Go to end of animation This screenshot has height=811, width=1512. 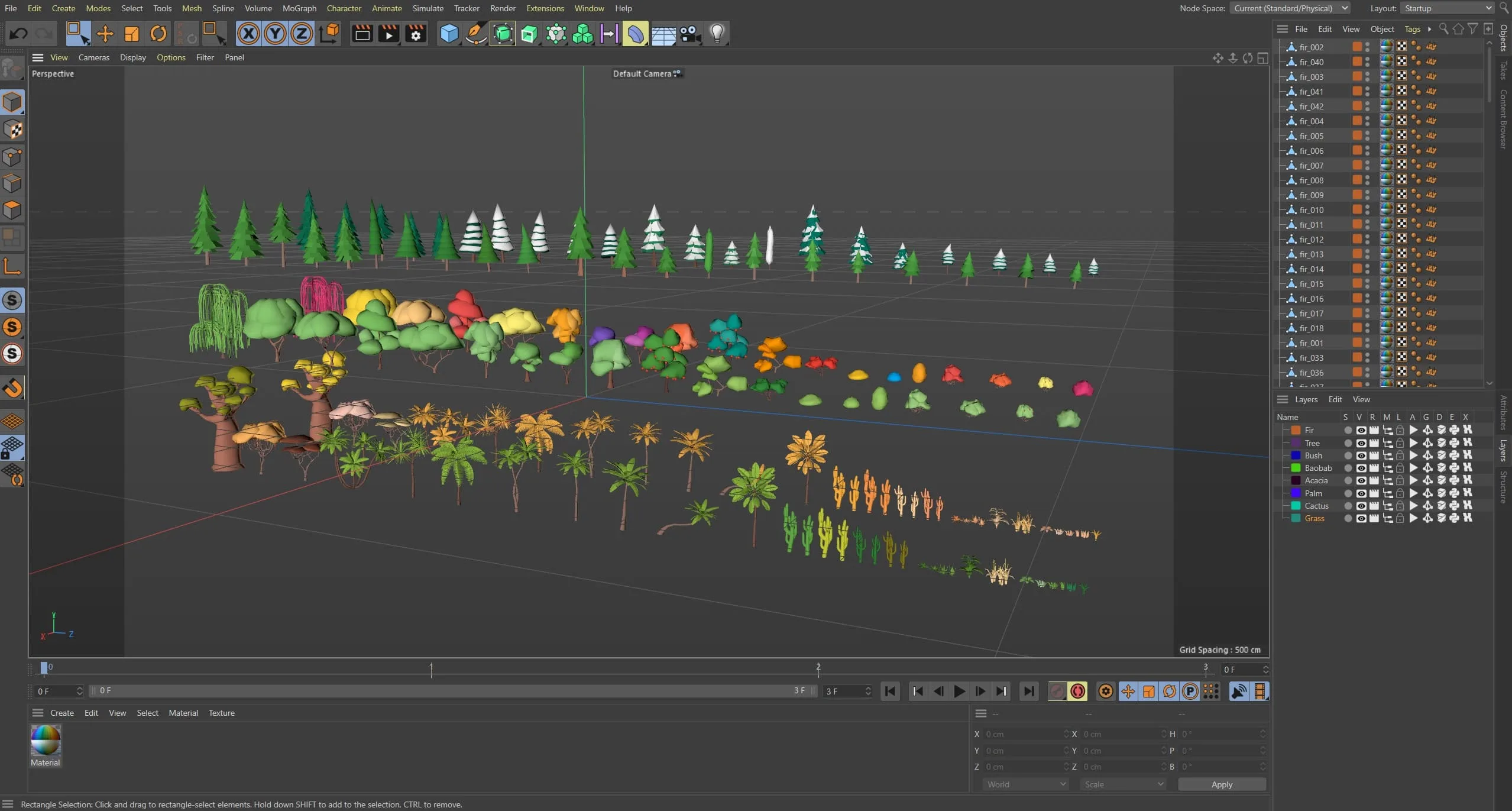[x=1029, y=691]
